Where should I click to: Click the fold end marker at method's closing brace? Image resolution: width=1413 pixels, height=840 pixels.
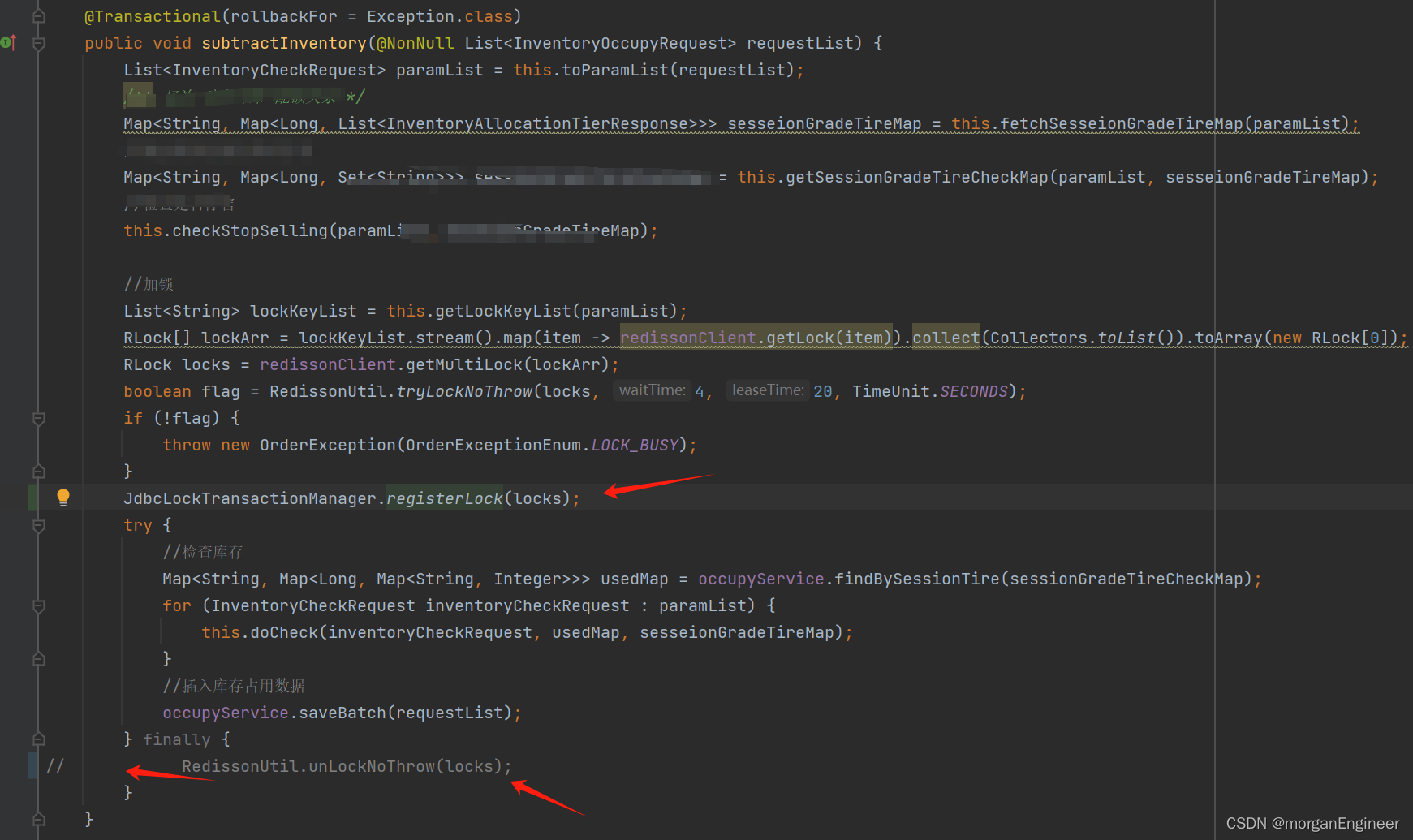tap(38, 819)
